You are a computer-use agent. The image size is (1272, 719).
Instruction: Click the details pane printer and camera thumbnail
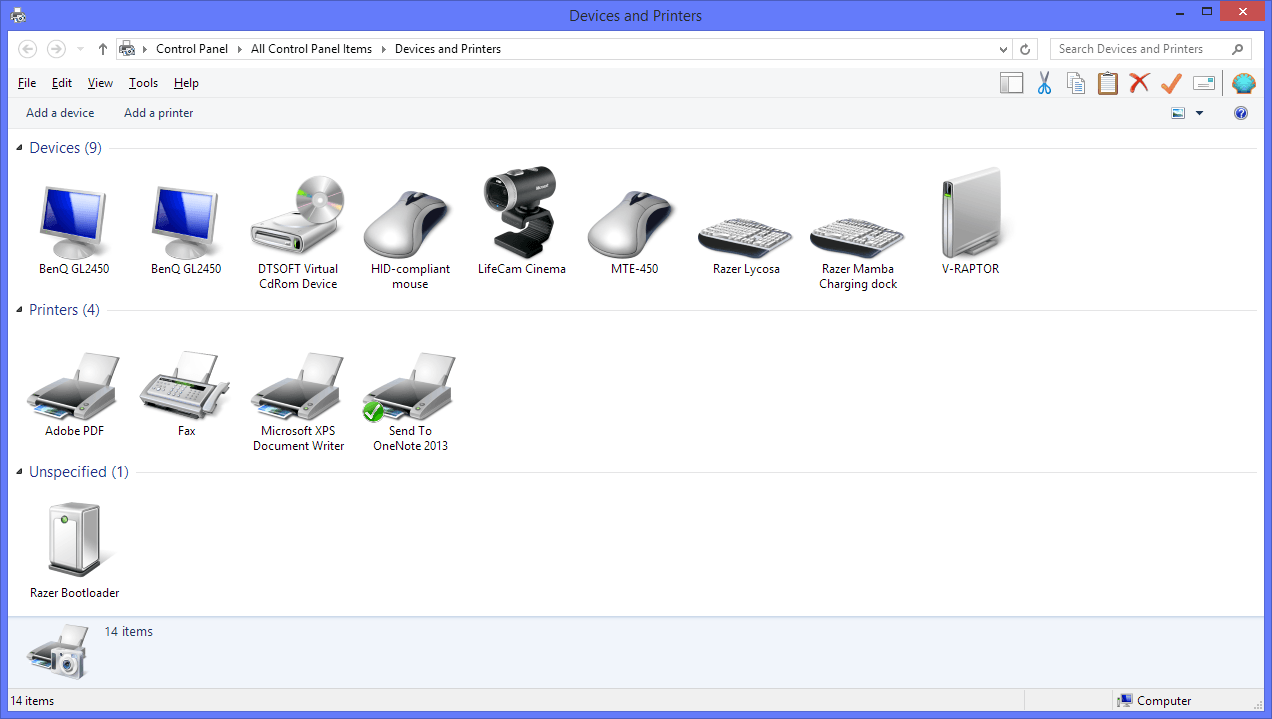pyautogui.click(x=58, y=652)
